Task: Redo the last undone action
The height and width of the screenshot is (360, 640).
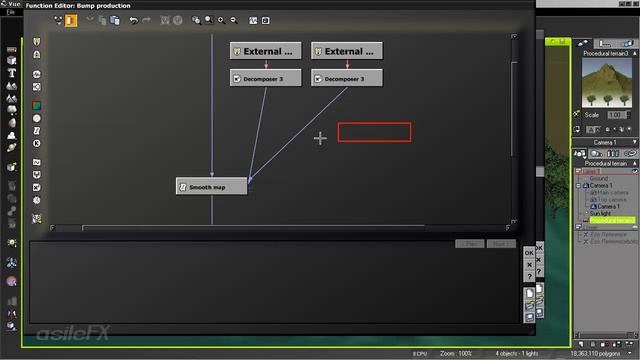Action: (x=146, y=20)
